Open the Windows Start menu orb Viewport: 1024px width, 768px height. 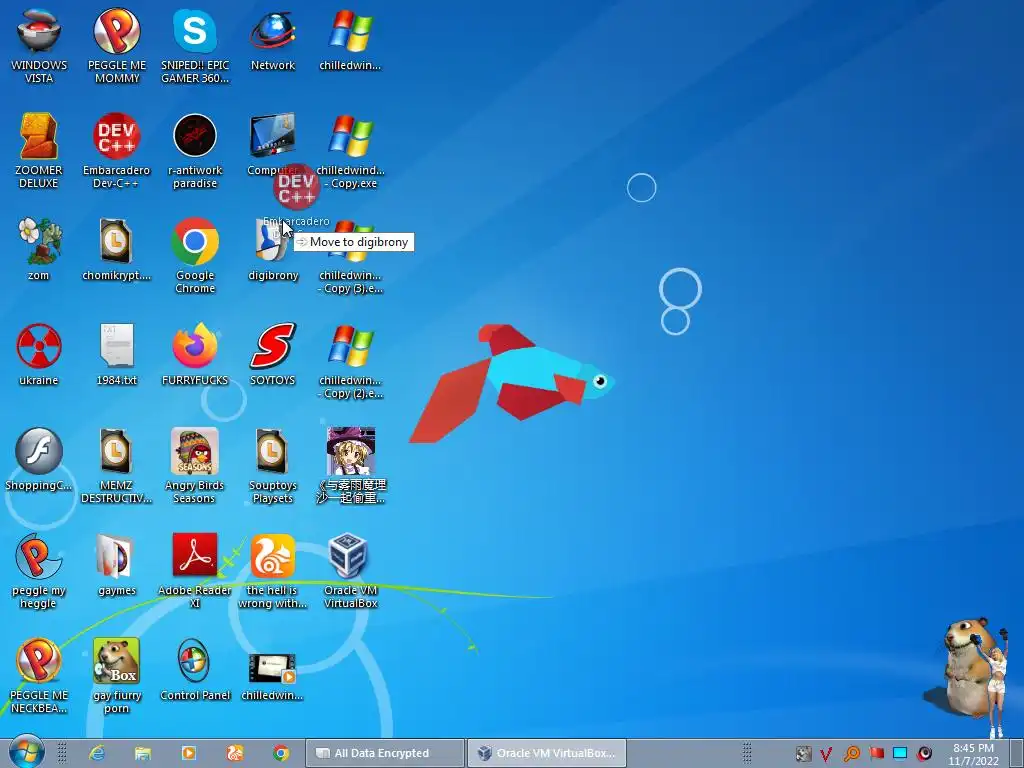pyautogui.click(x=26, y=752)
